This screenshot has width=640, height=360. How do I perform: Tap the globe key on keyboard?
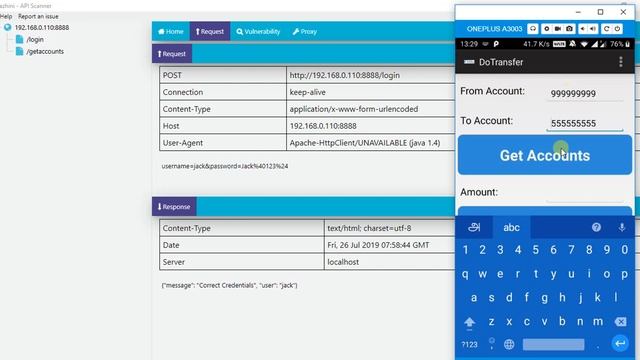(509, 344)
